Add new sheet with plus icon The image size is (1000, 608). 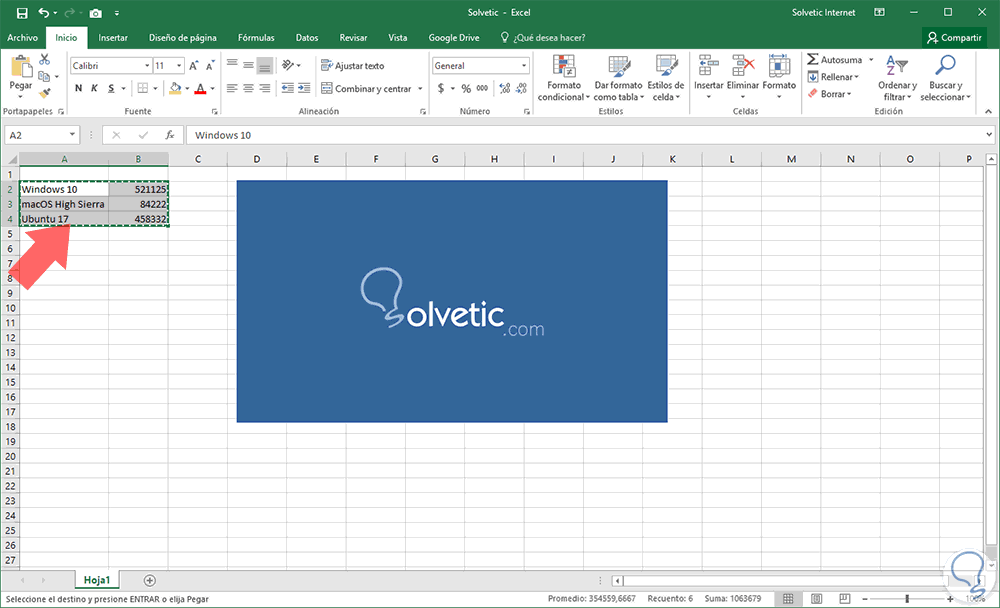[149, 580]
